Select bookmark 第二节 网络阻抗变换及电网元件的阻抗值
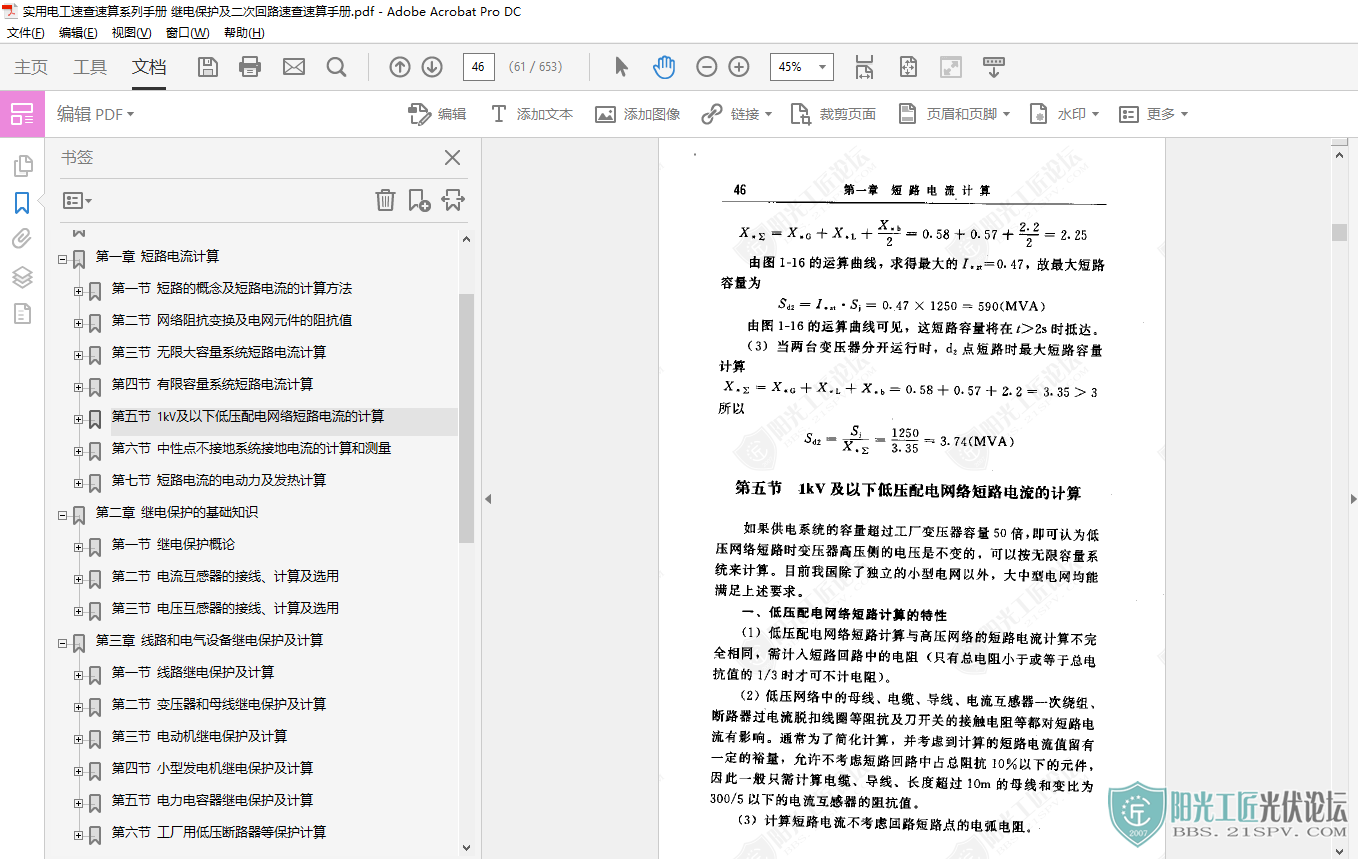This screenshot has height=859, width=1358. 232,320
